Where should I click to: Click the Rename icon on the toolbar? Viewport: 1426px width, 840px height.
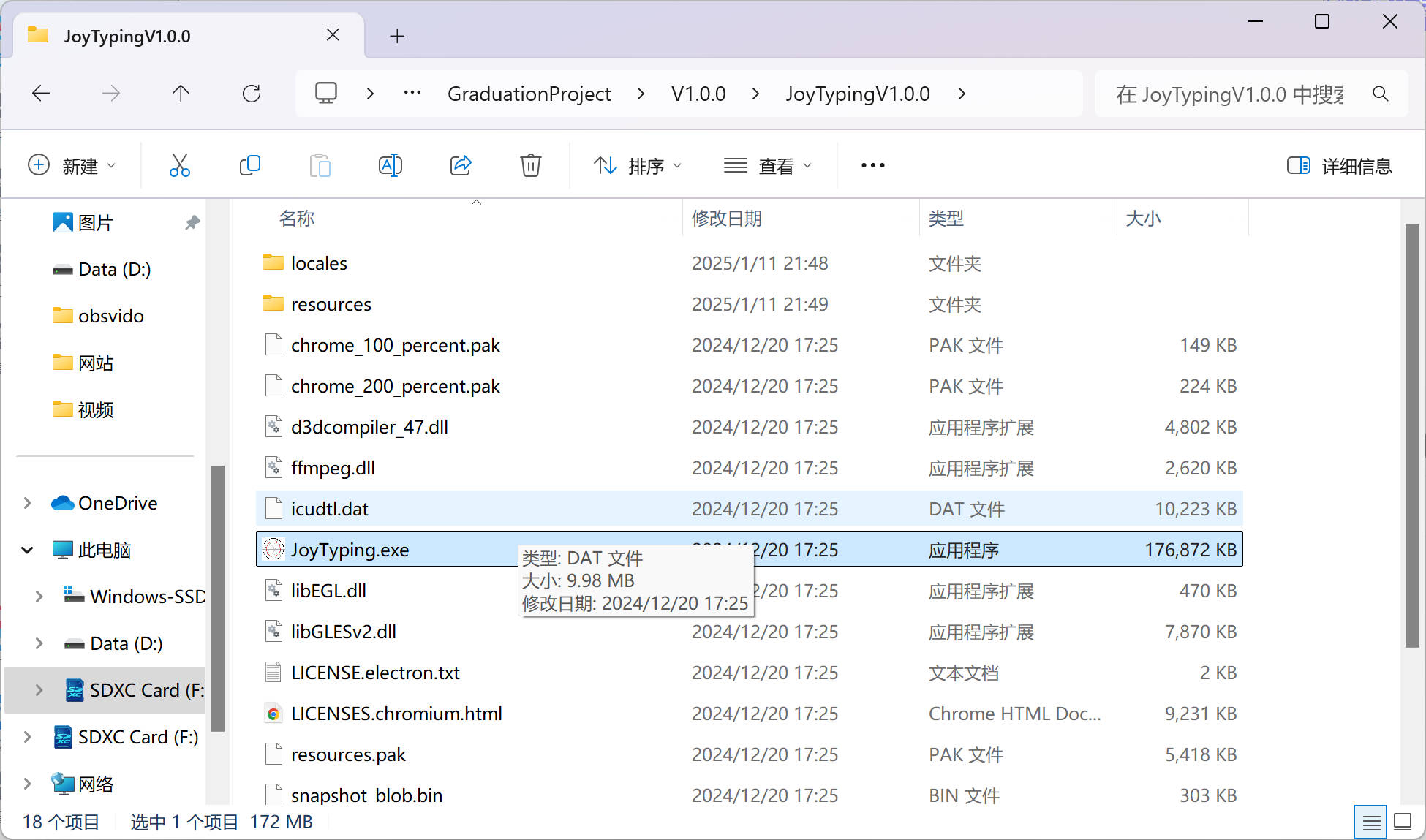pos(391,165)
